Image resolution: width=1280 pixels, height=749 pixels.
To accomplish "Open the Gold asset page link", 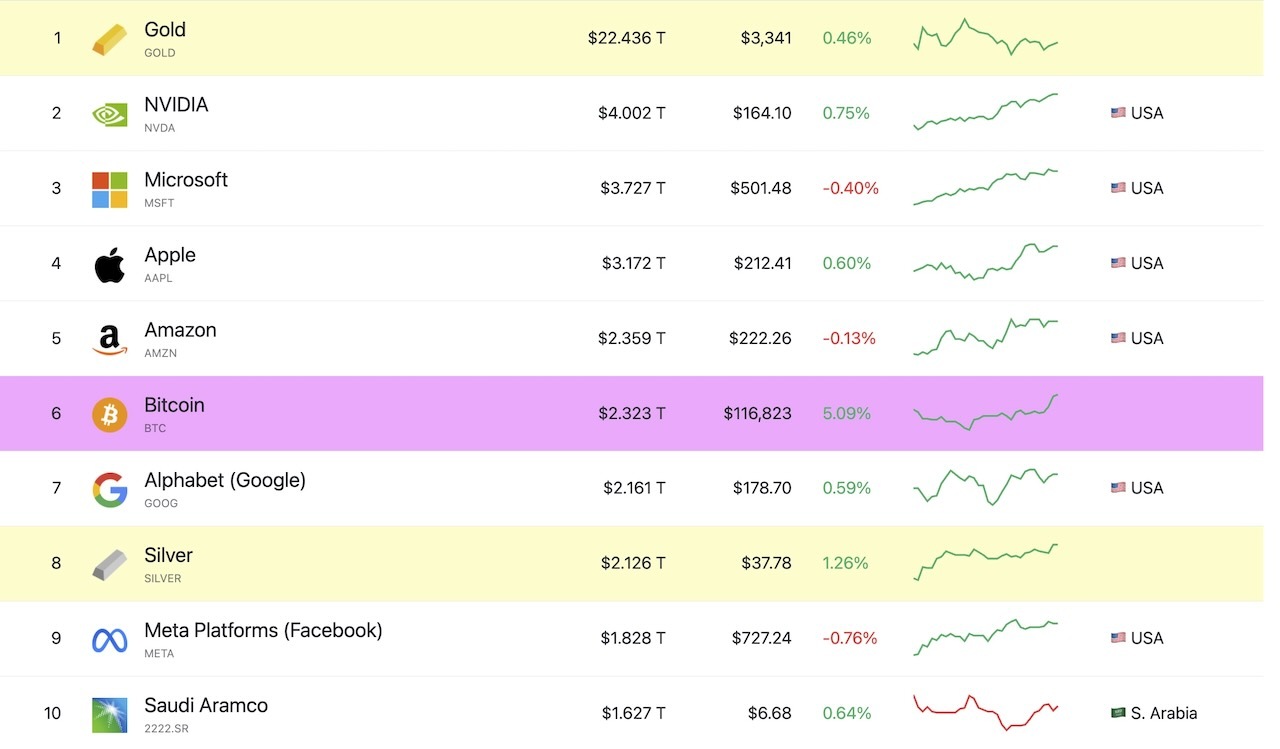I will (165, 30).
